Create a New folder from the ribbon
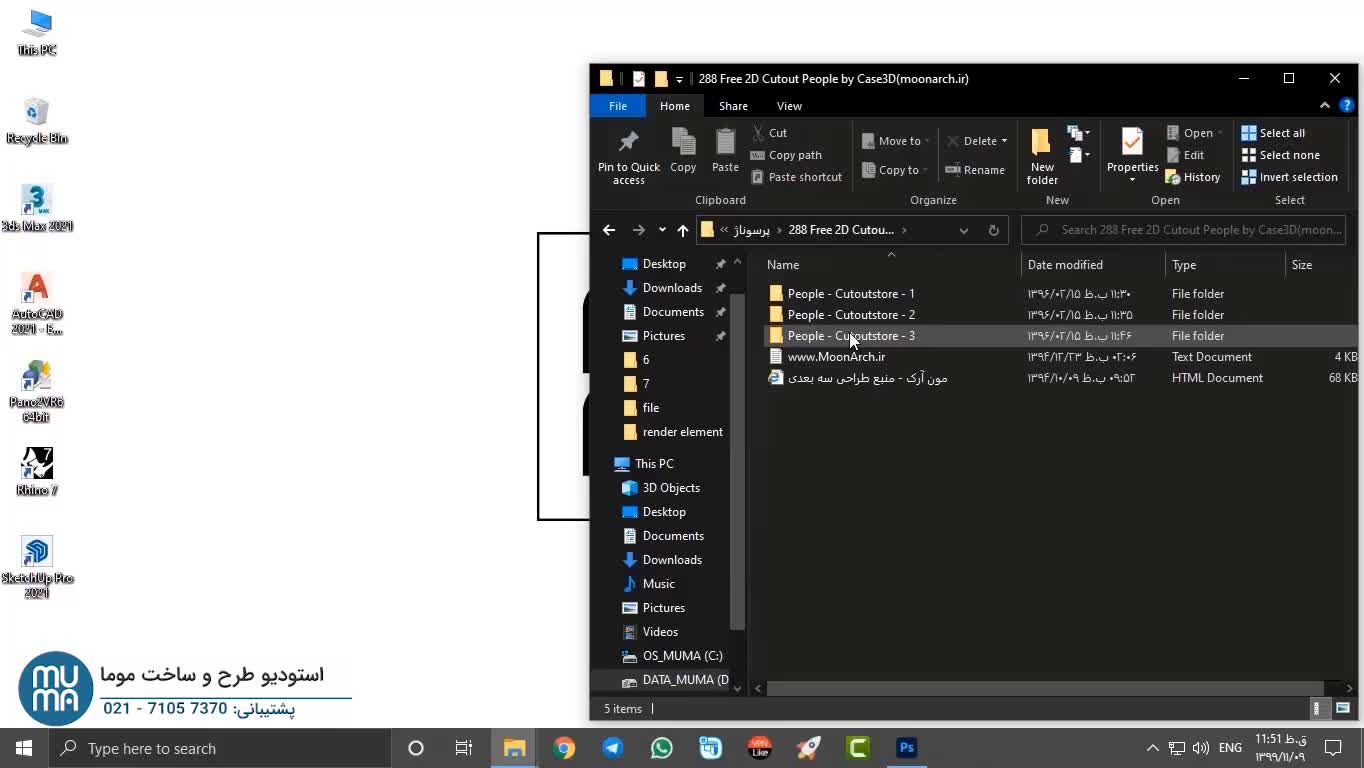This screenshot has width=1364, height=768. 1041,155
